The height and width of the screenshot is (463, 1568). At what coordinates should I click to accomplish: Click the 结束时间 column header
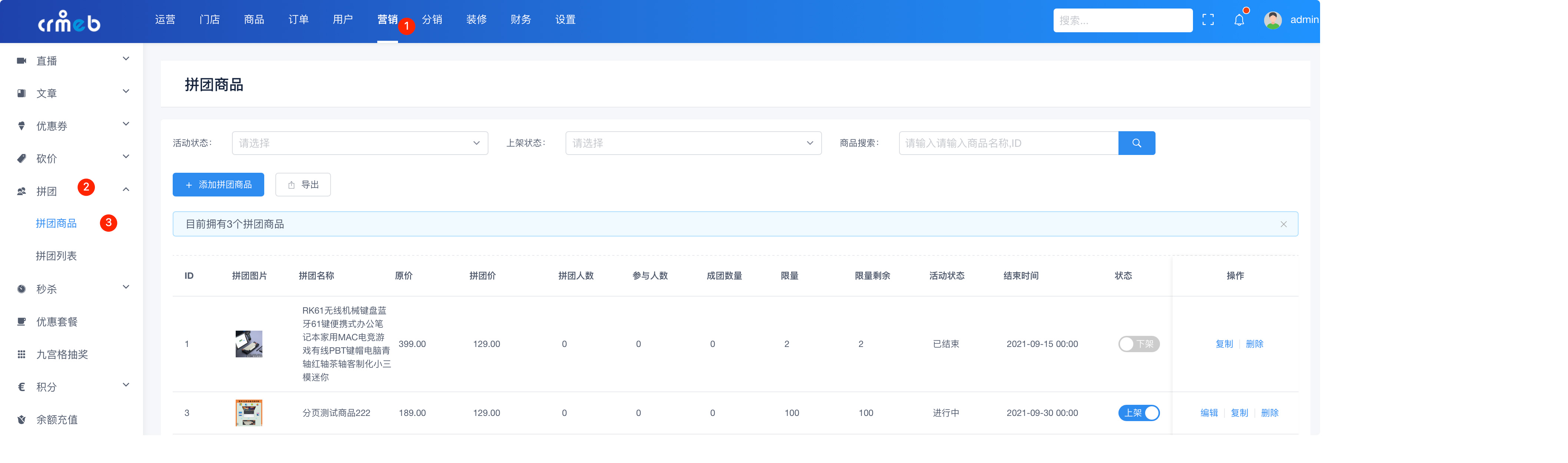click(x=1021, y=276)
